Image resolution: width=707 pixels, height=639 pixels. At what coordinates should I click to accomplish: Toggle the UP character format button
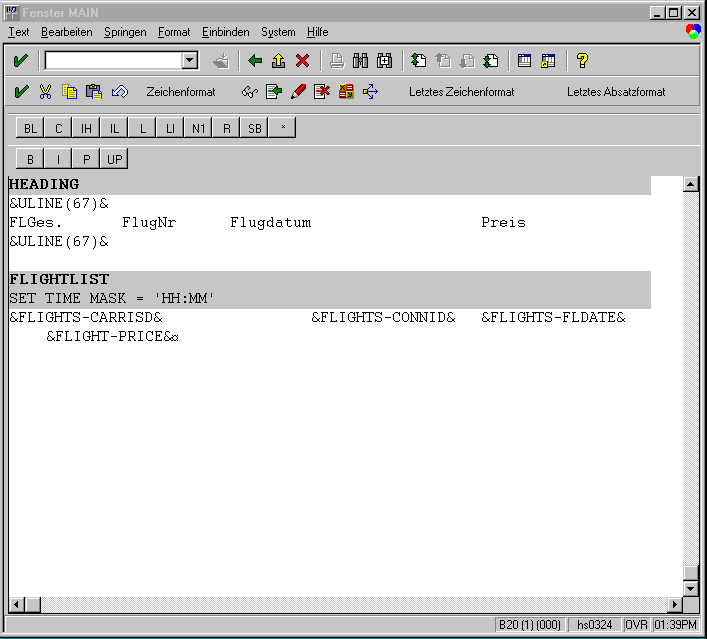[115, 159]
